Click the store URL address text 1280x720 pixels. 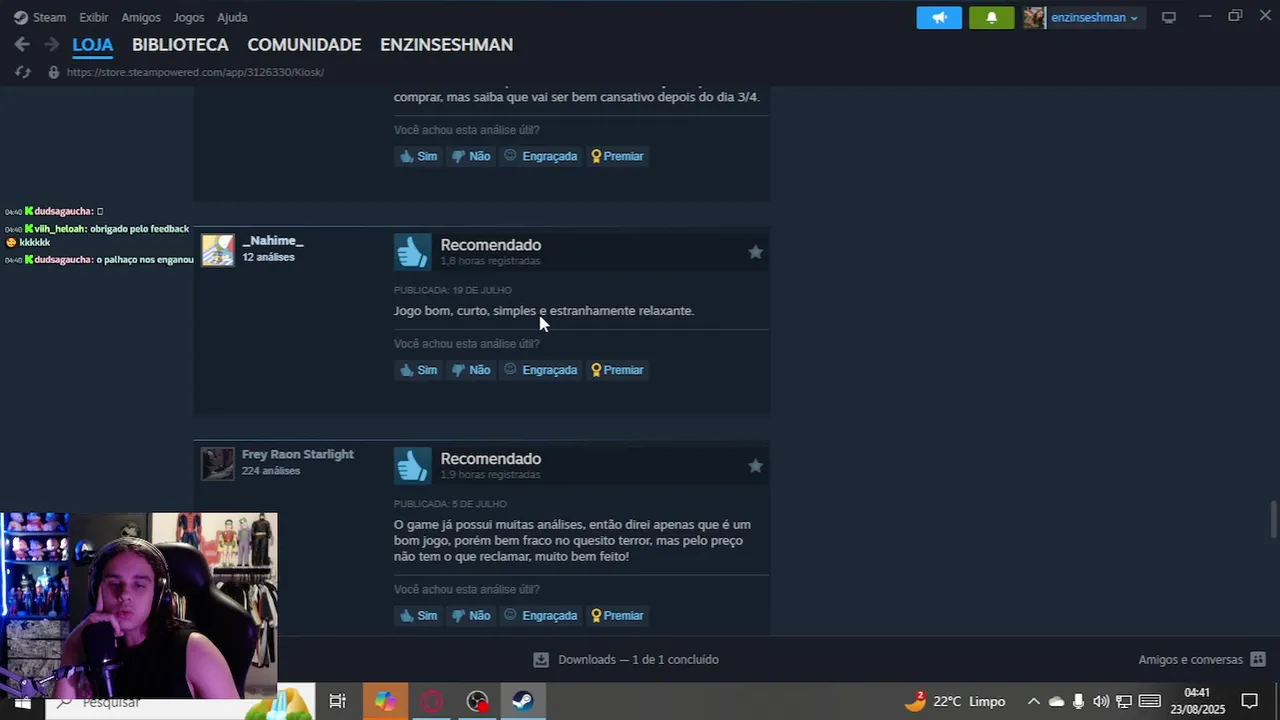195,72
